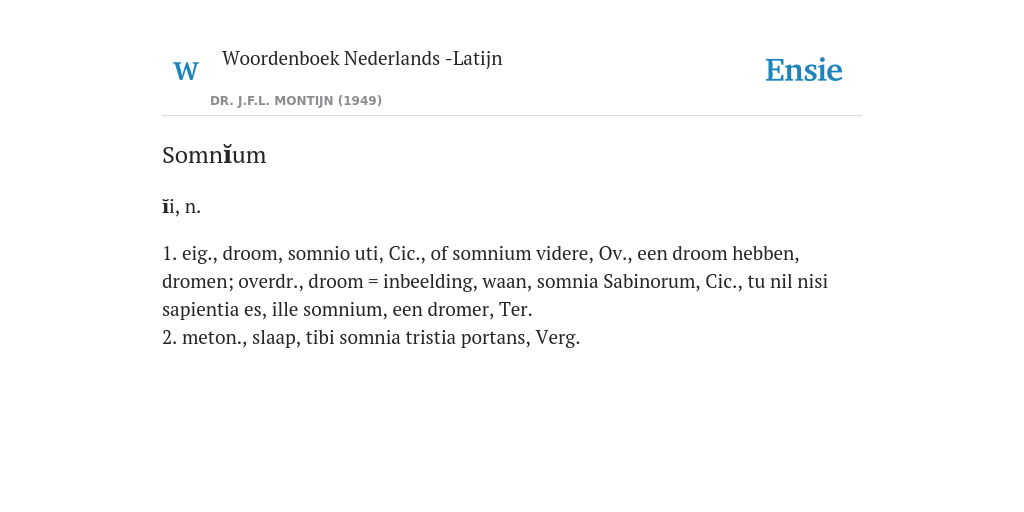Image resolution: width=1024 pixels, height=512 pixels.
Task: Select the Somnĭum entry heading
Action: [x=214, y=155]
